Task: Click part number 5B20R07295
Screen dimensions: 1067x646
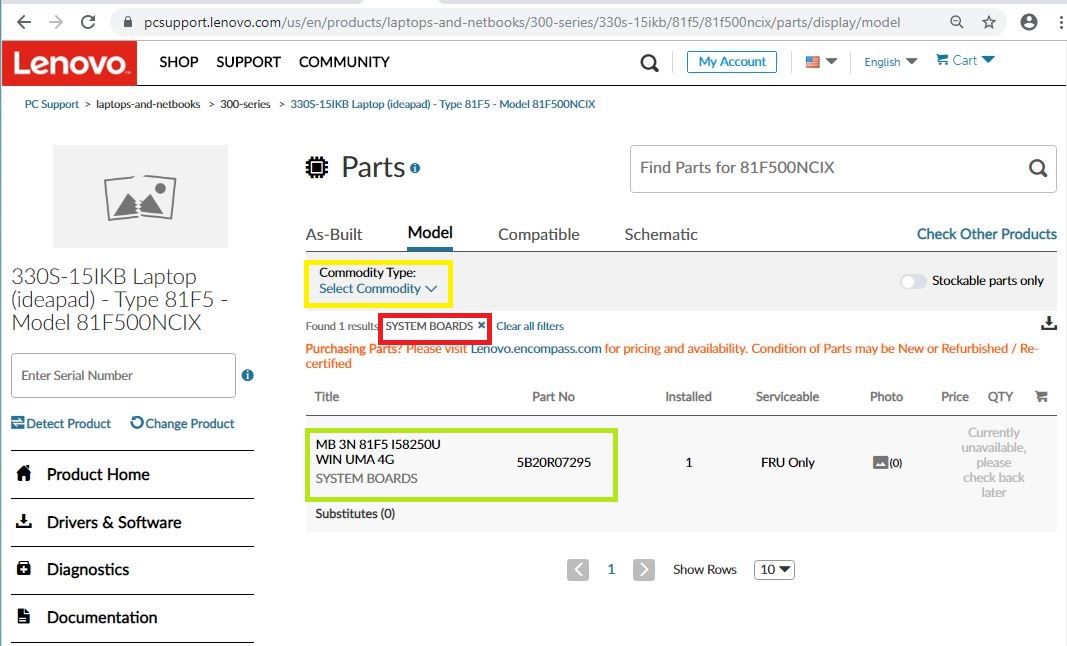Action: pyautogui.click(x=554, y=463)
